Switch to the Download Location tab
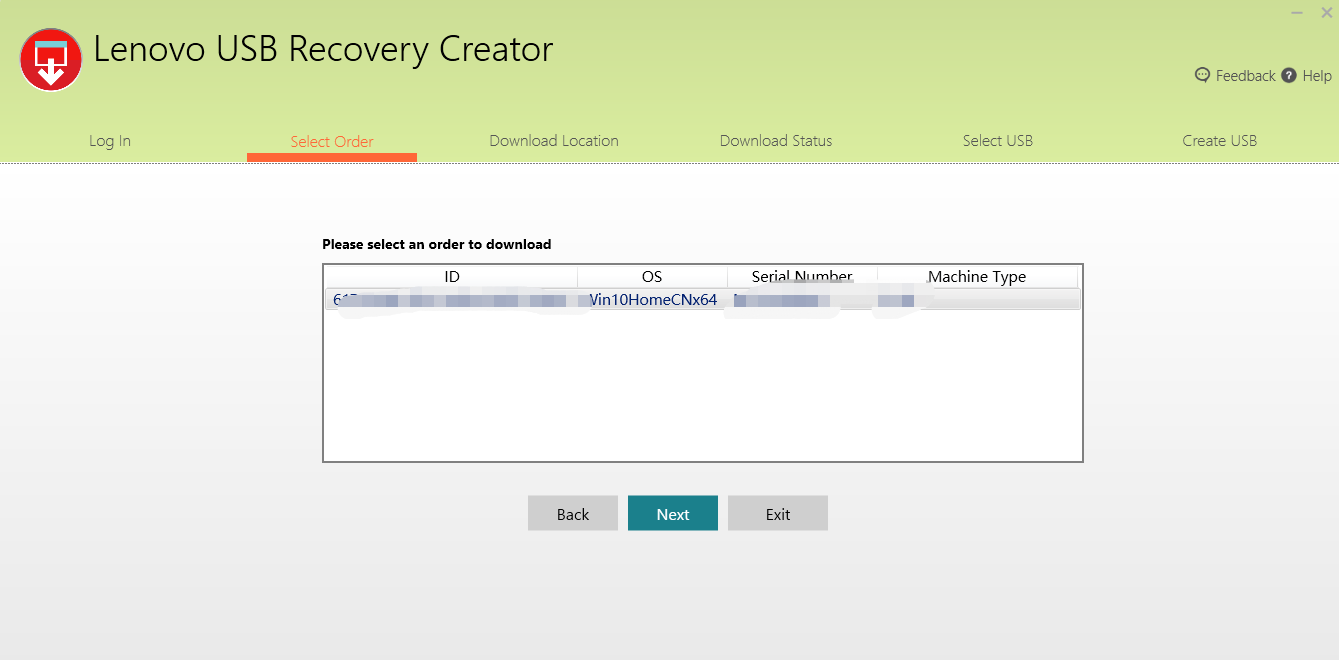This screenshot has height=660, width=1339. [x=554, y=141]
